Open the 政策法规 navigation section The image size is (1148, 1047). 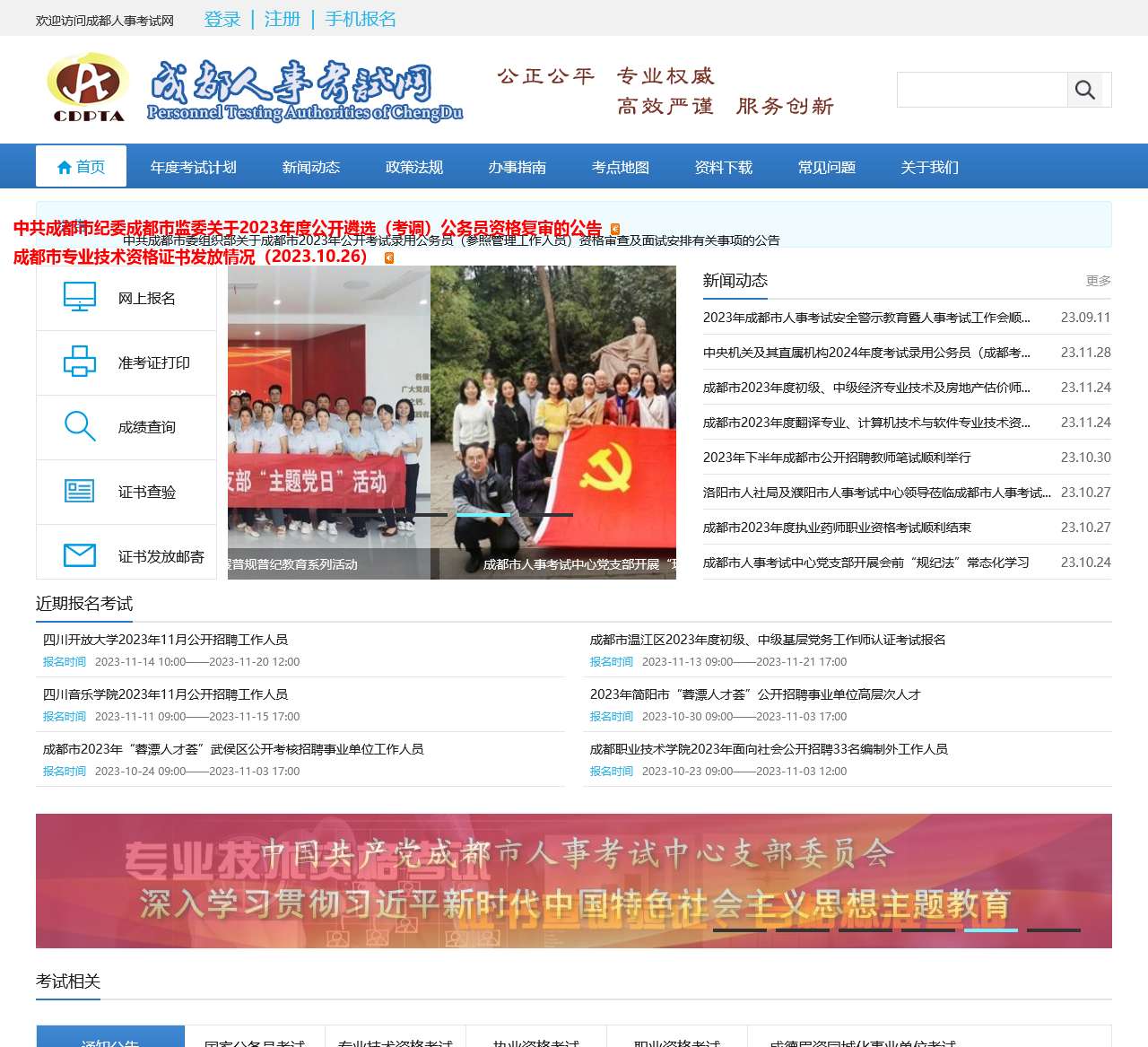[x=413, y=166]
